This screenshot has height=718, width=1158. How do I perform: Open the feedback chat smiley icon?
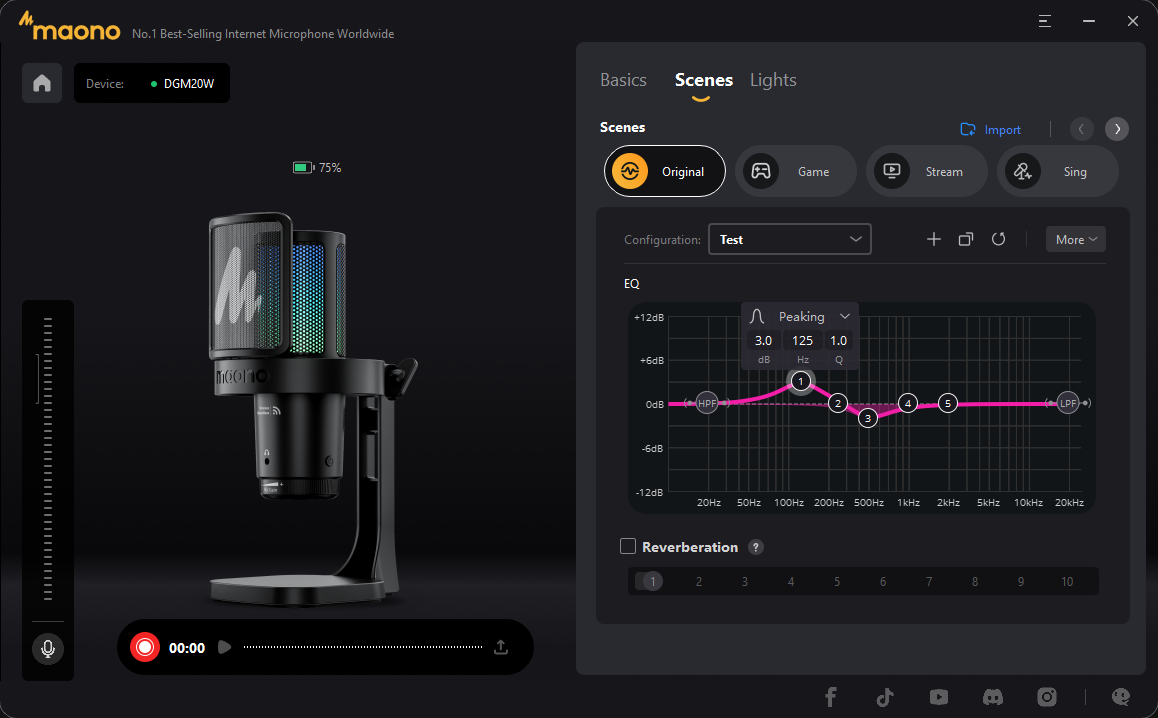pos(1120,697)
